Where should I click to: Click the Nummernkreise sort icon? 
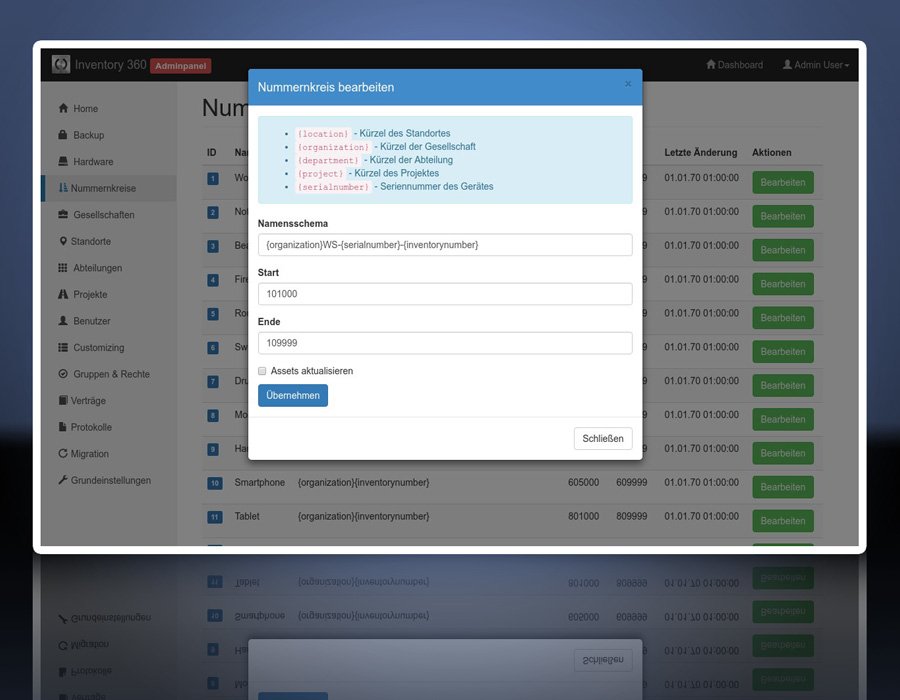[63, 188]
